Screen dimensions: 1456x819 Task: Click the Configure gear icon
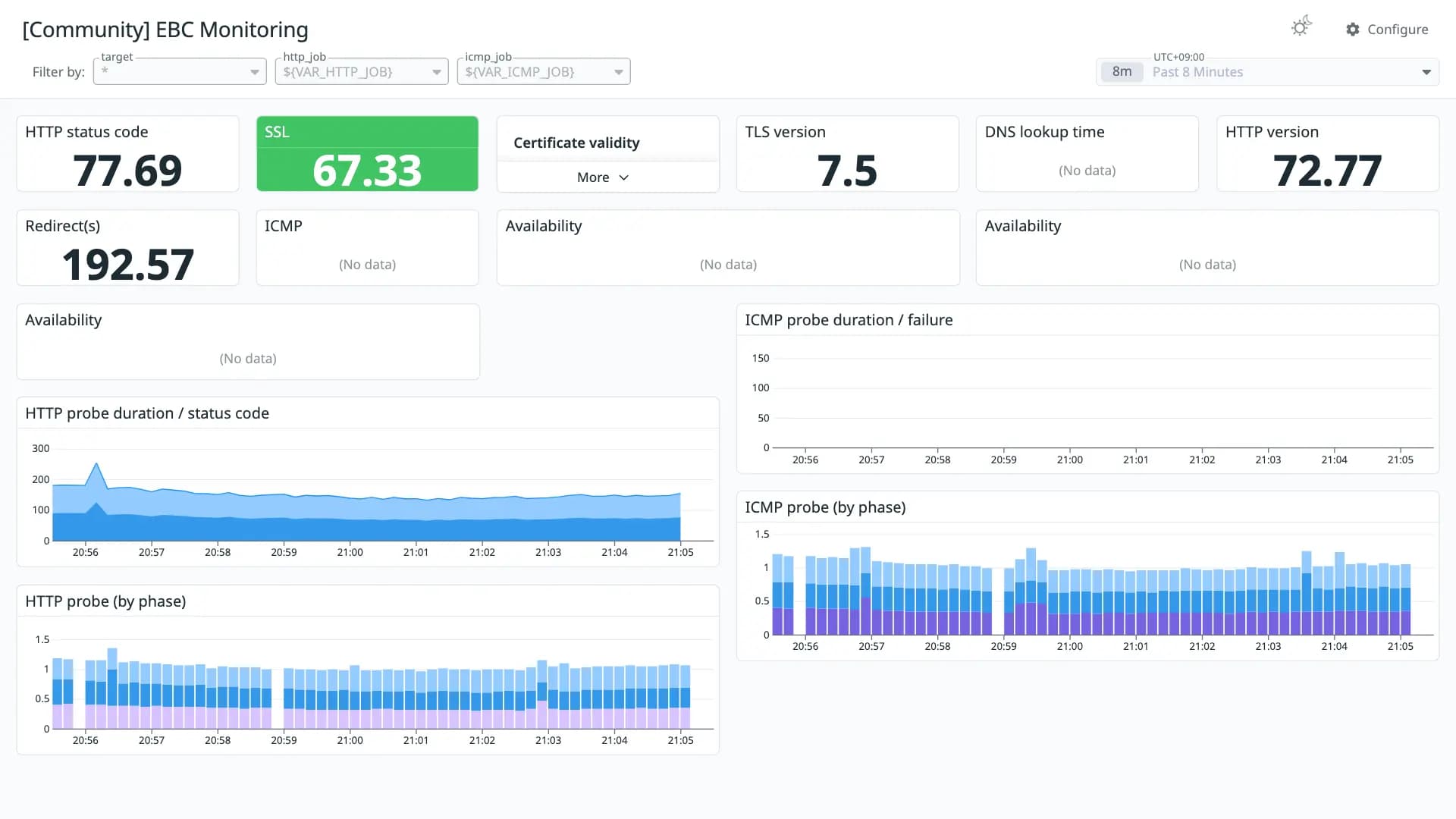[x=1353, y=30]
